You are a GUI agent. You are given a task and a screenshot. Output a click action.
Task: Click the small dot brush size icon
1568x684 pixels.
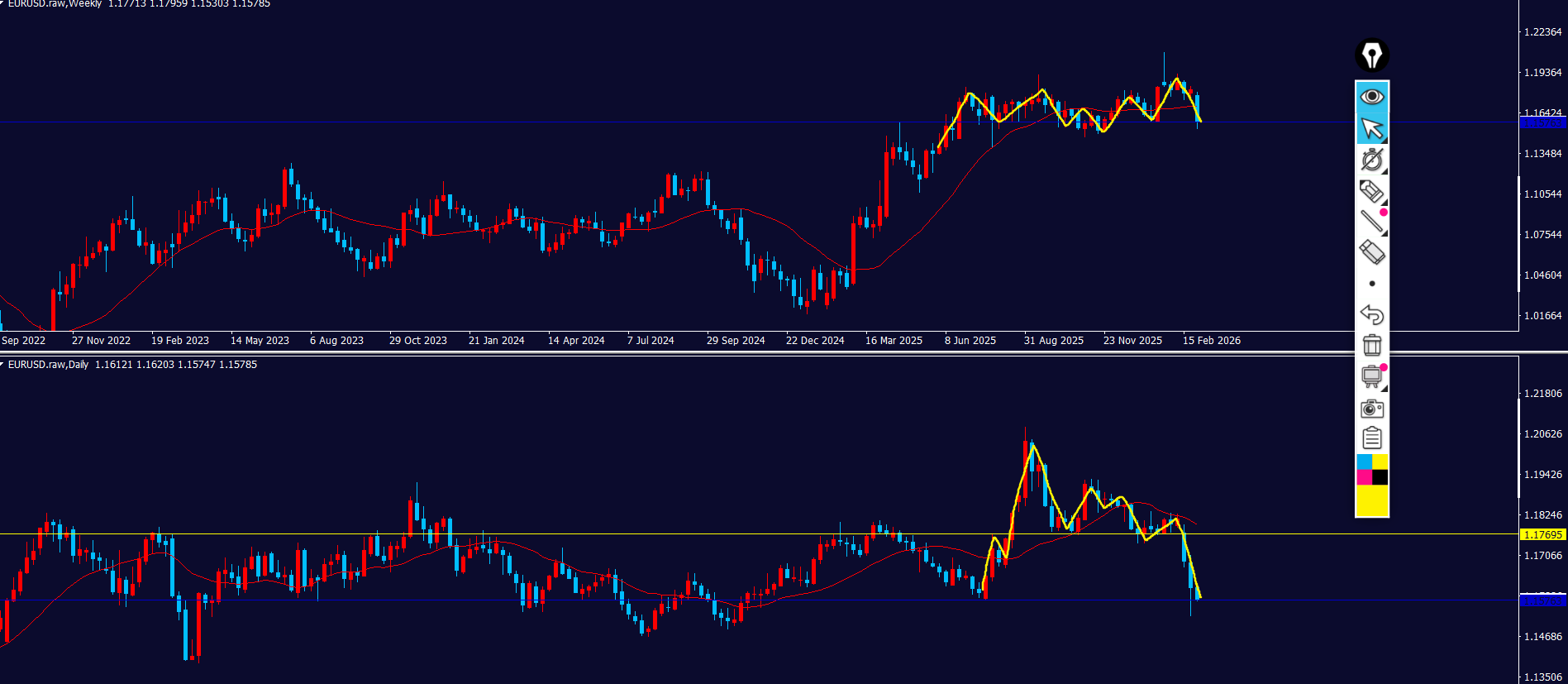[1372, 284]
